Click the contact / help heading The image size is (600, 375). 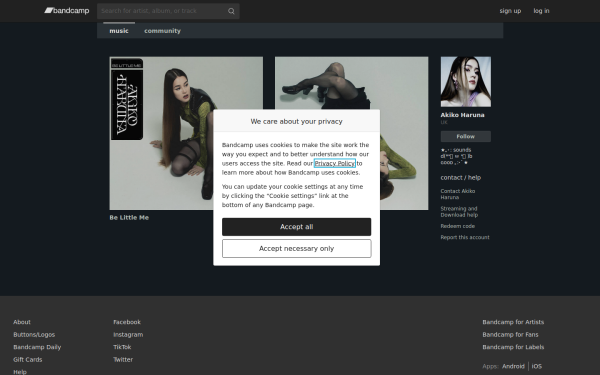point(461,178)
